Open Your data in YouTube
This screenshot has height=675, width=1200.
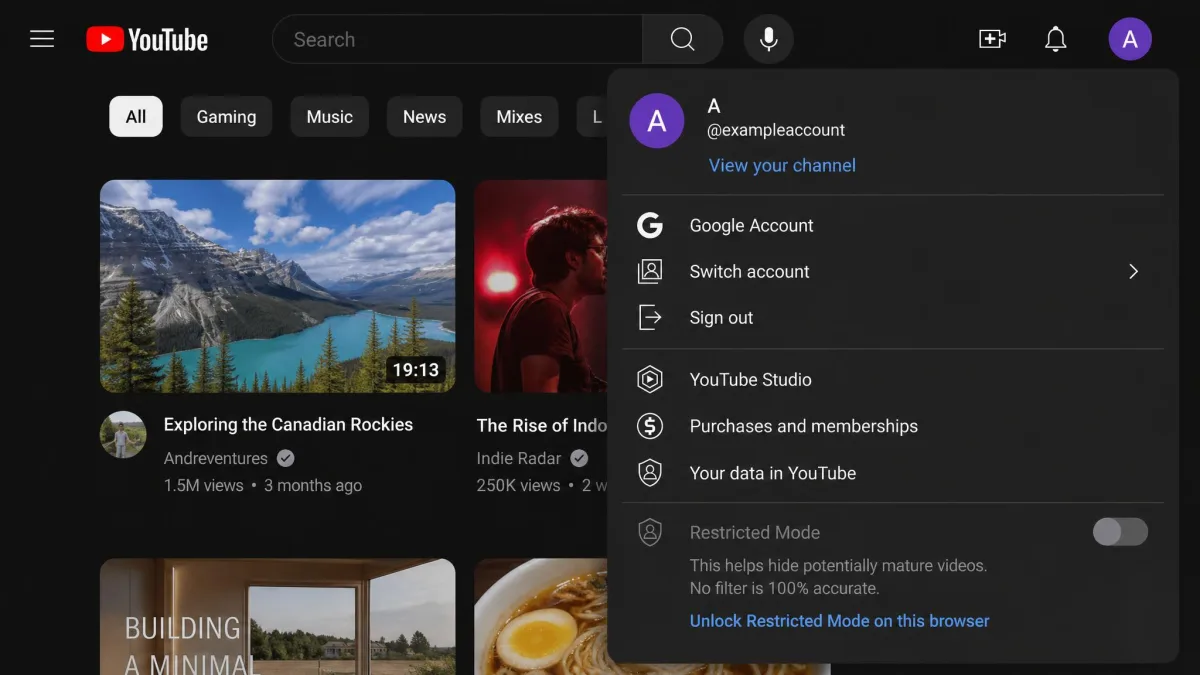[893, 473]
